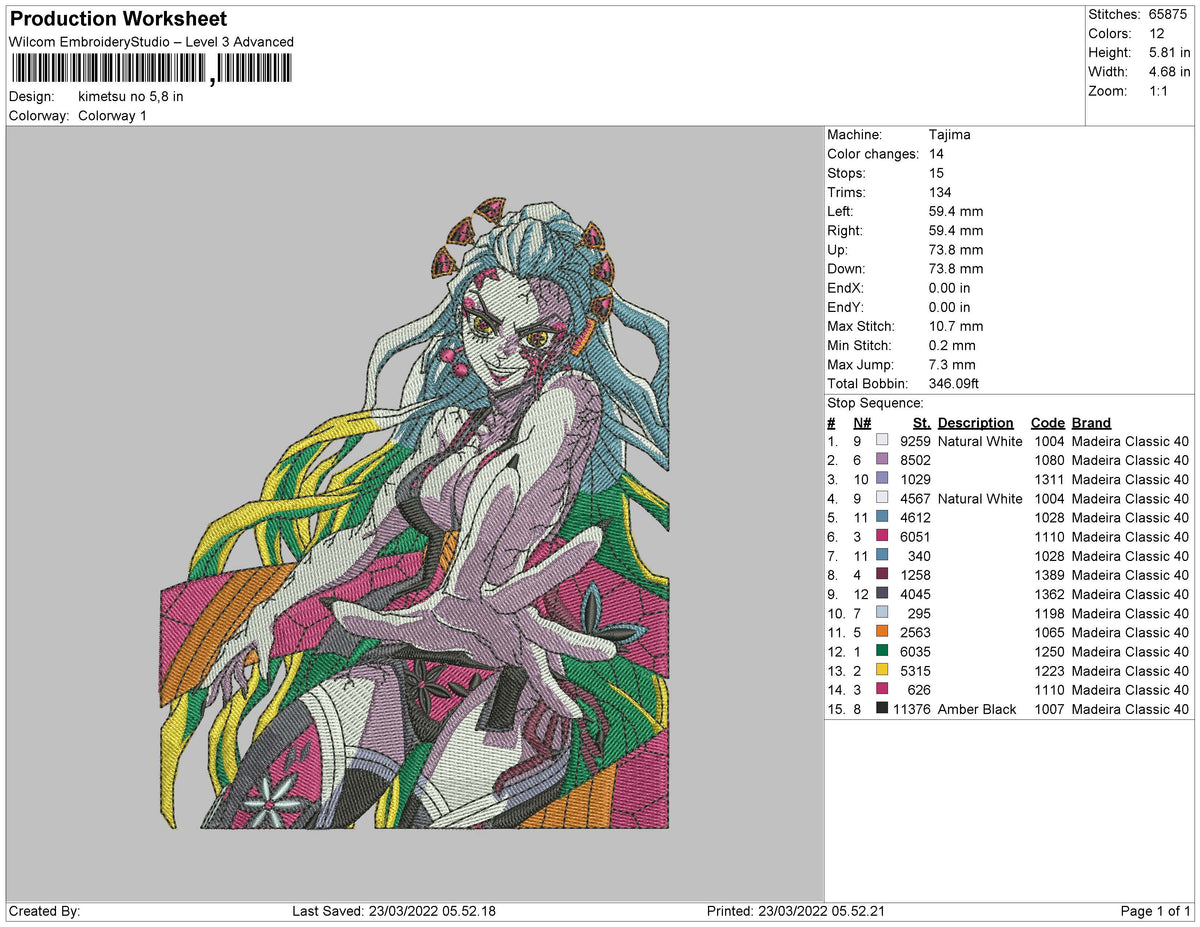The image size is (1200, 927).
Task: Click the 'Code' column header
Action: tap(1048, 423)
